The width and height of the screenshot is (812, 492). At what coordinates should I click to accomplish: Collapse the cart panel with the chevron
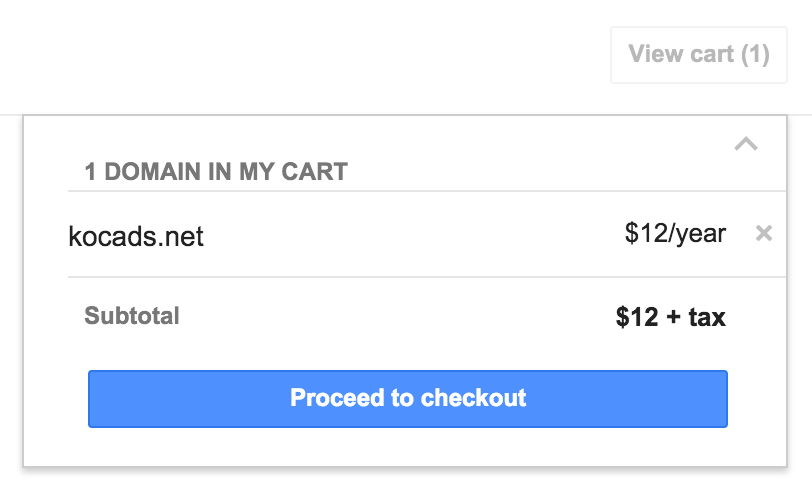pyautogui.click(x=745, y=144)
